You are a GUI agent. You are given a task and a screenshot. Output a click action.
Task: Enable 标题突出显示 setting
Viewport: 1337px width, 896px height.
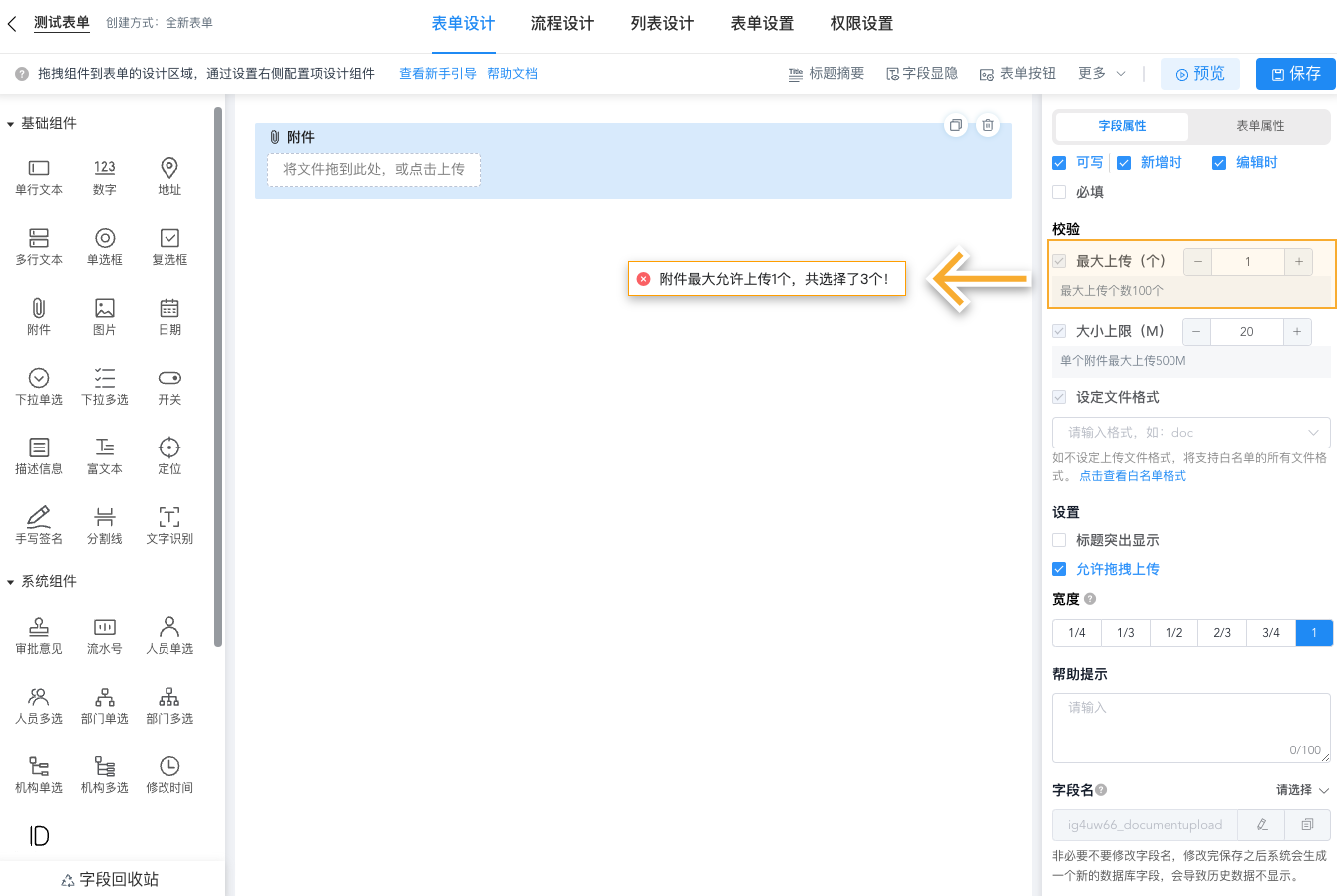(x=1058, y=540)
